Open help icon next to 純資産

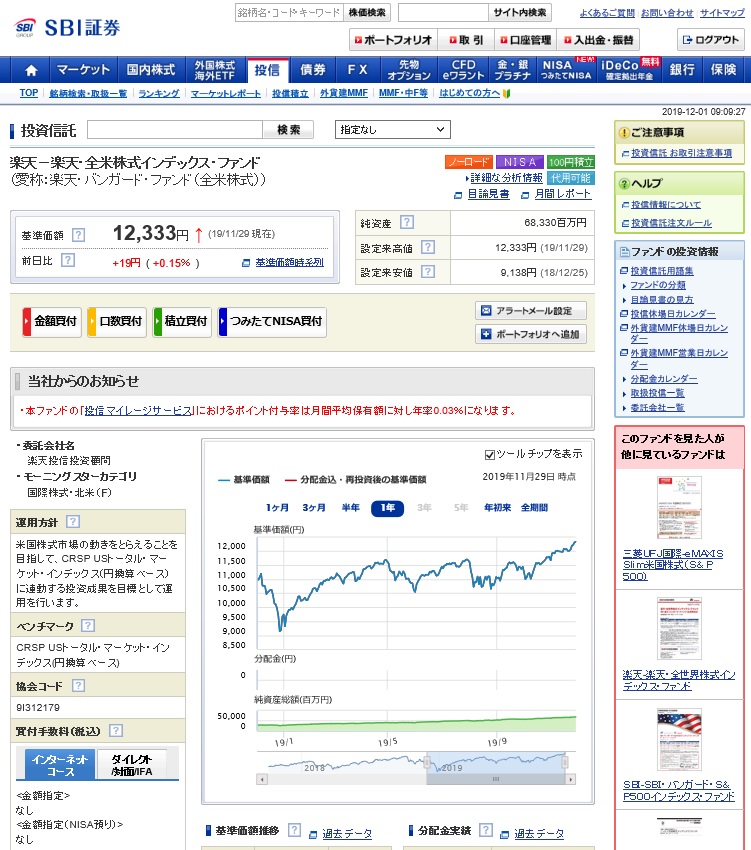pyautogui.click(x=407, y=222)
